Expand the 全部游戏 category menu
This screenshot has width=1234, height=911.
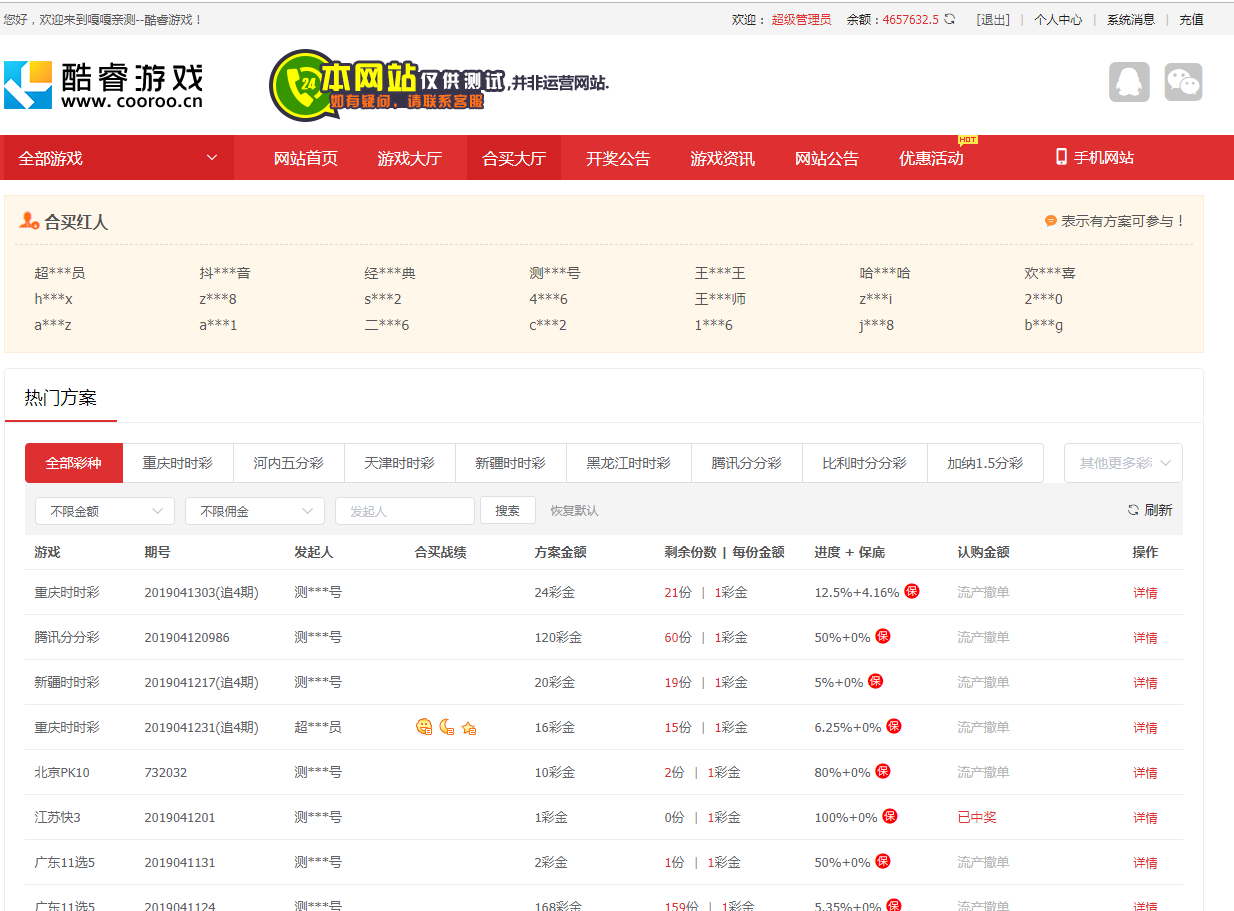click(x=117, y=158)
